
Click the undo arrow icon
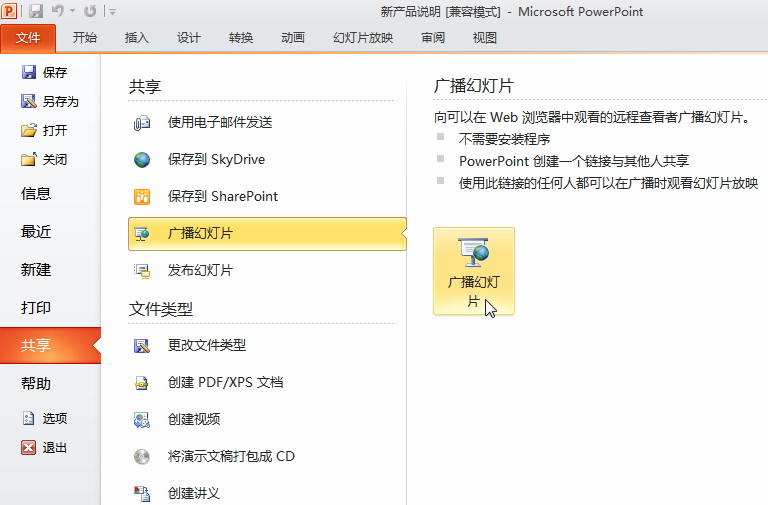(58, 12)
